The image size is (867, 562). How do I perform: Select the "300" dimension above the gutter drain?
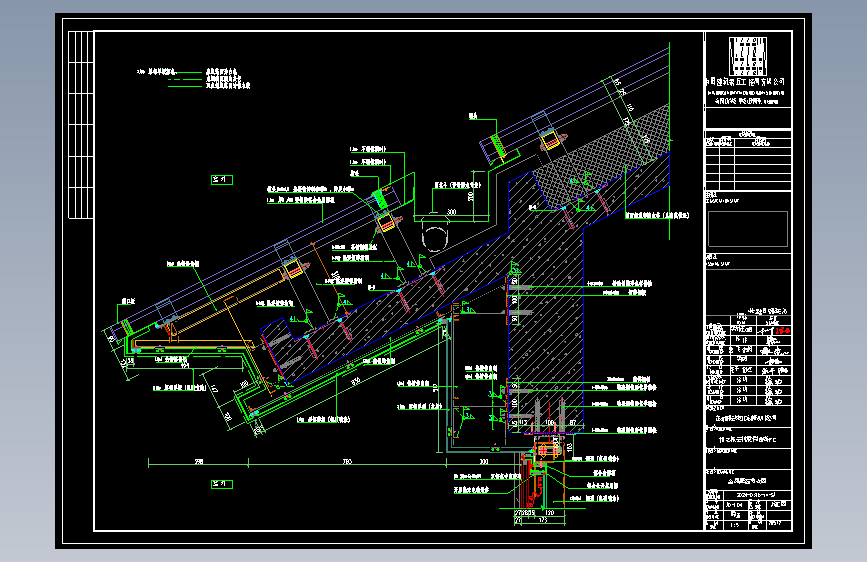coord(452,212)
